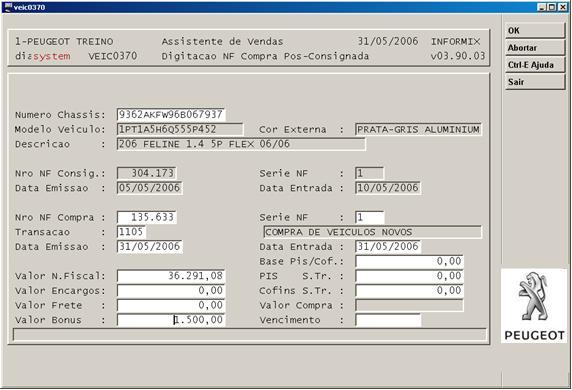Click the Nro NF Consig. field

[x=147, y=173]
